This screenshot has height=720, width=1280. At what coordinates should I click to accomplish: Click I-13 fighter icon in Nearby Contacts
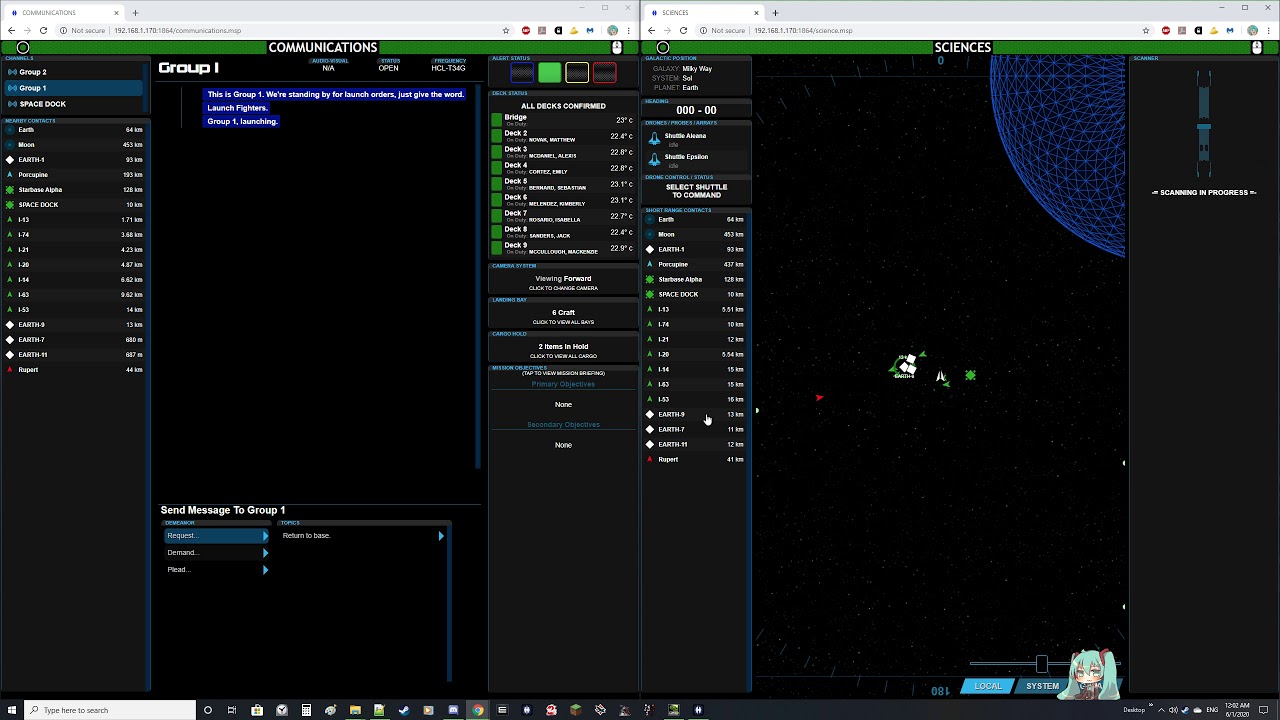click(10, 220)
